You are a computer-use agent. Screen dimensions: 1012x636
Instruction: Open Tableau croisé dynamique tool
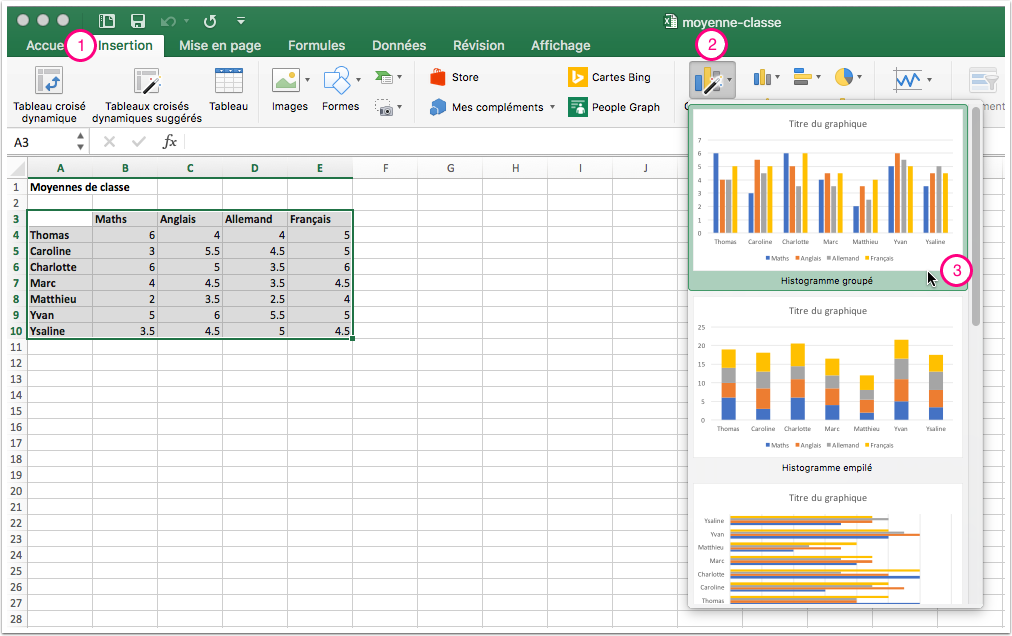[49, 94]
